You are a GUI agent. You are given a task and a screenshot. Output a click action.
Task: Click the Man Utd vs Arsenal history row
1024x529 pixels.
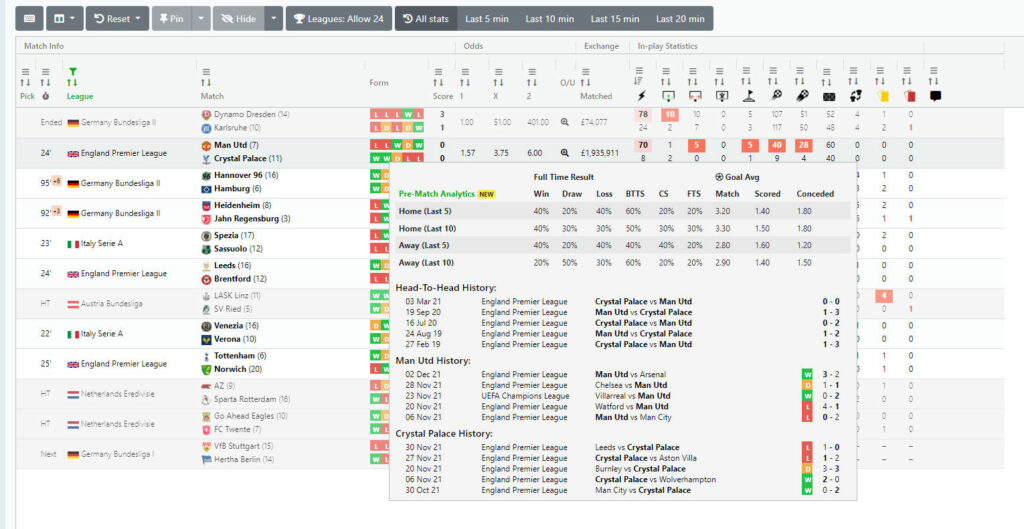(x=622, y=374)
